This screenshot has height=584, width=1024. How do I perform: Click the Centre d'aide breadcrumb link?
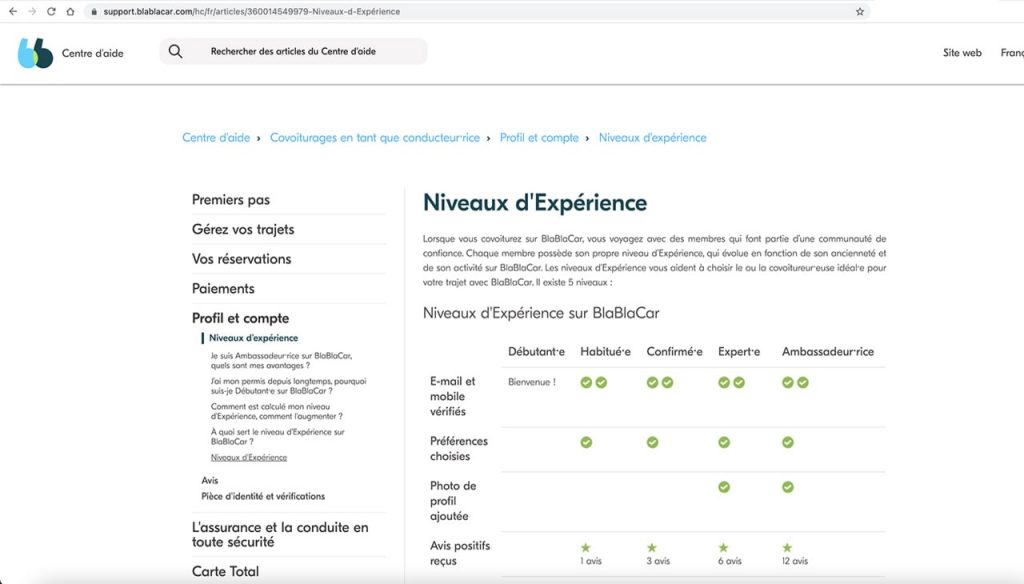(x=216, y=138)
